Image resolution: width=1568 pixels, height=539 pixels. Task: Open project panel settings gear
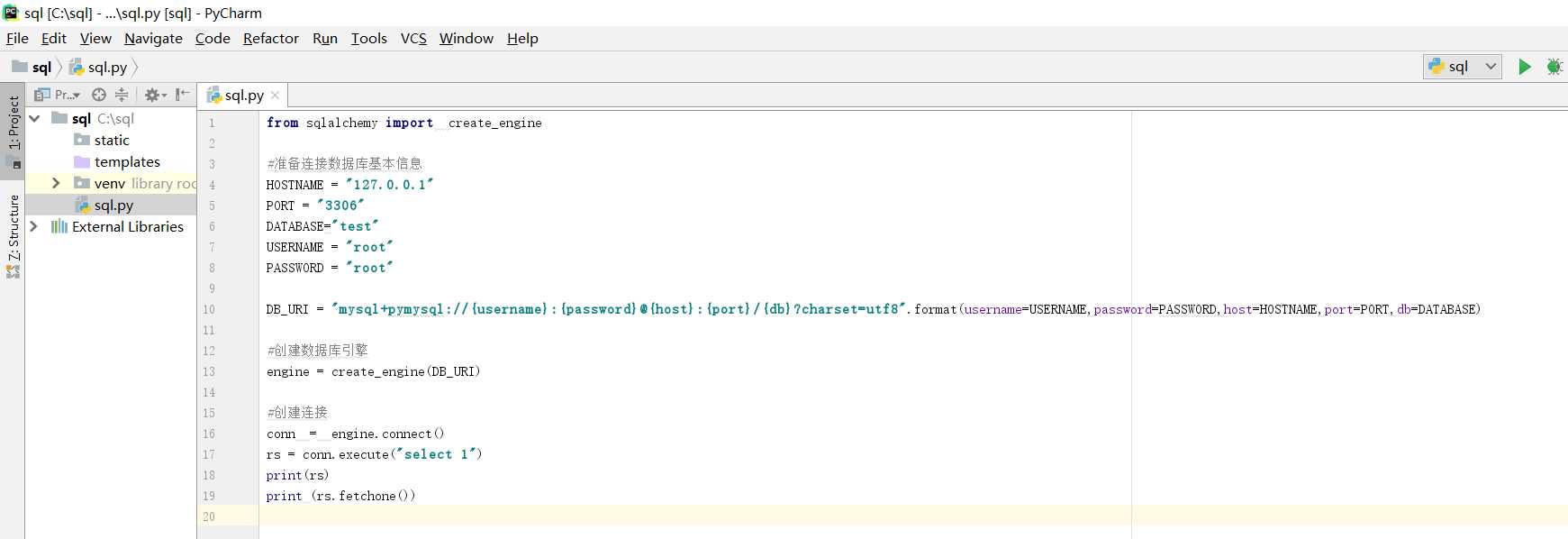[x=153, y=95]
